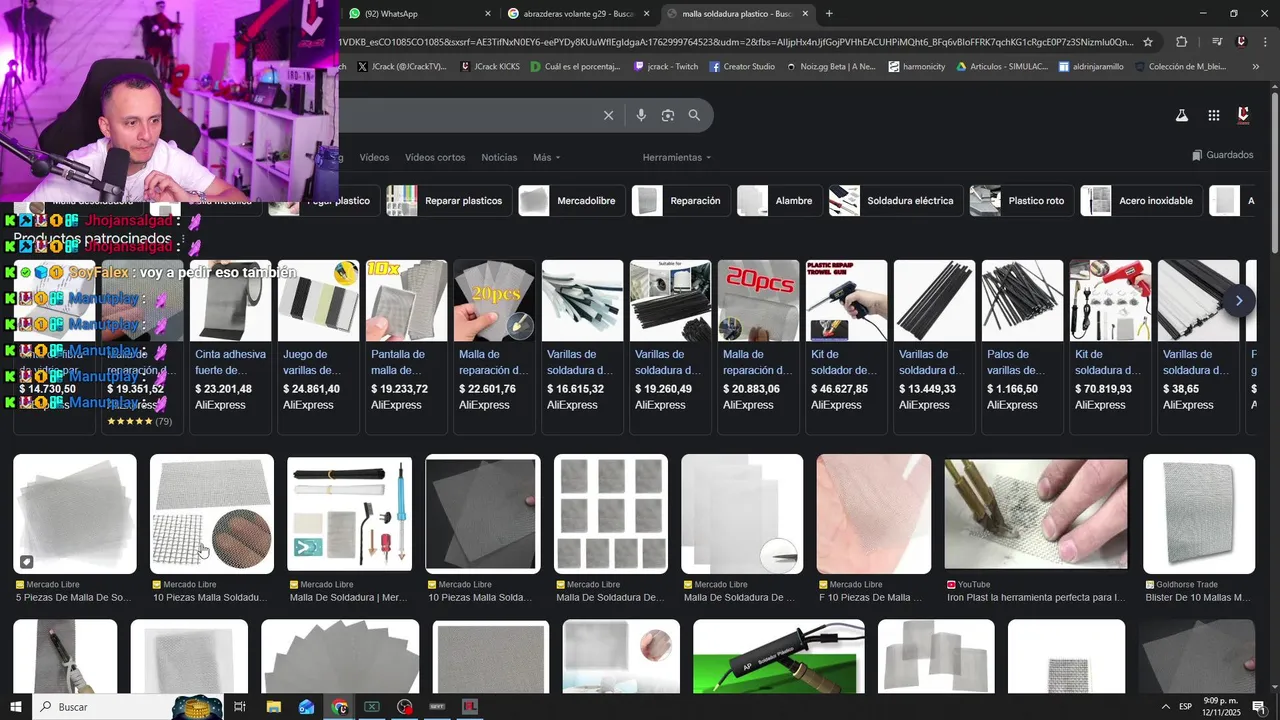The height and width of the screenshot is (720, 1280).
Task: Open a new browser tab
Action: (x=829, y=14)
